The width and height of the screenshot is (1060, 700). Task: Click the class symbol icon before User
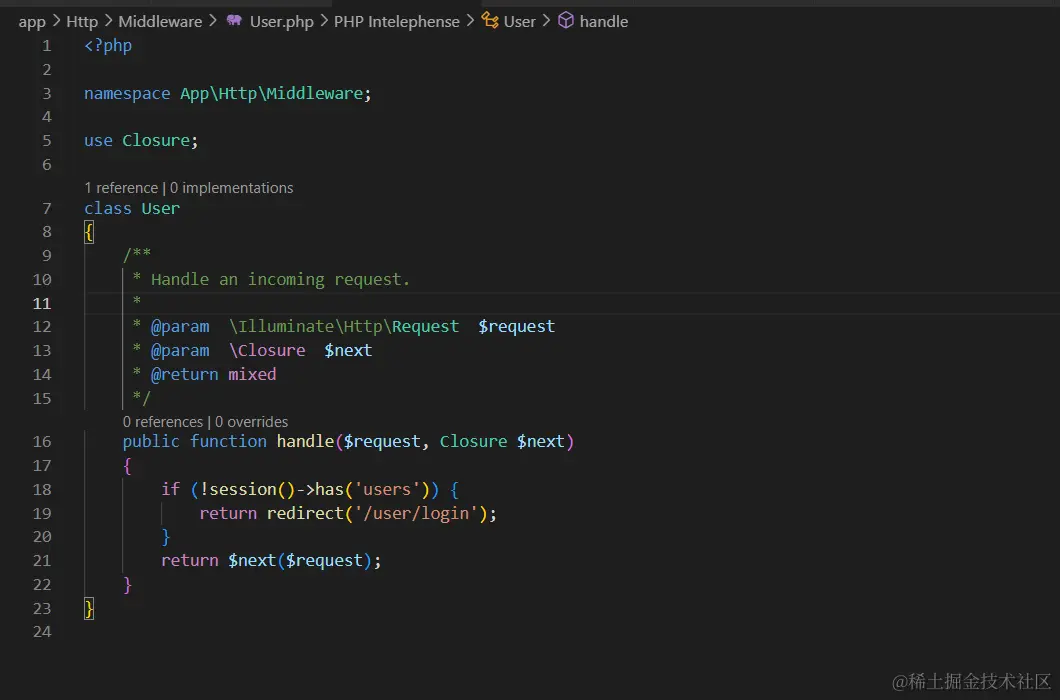489,21
